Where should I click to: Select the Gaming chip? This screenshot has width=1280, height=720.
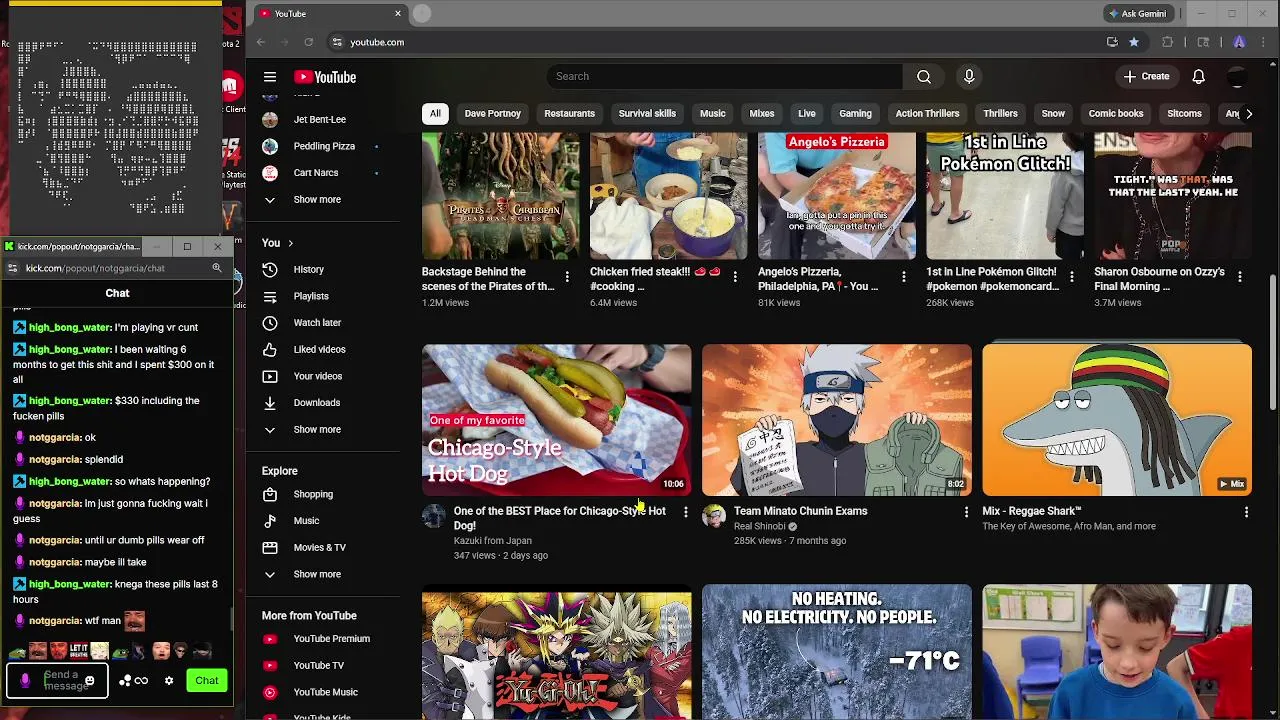pos(855,114)
